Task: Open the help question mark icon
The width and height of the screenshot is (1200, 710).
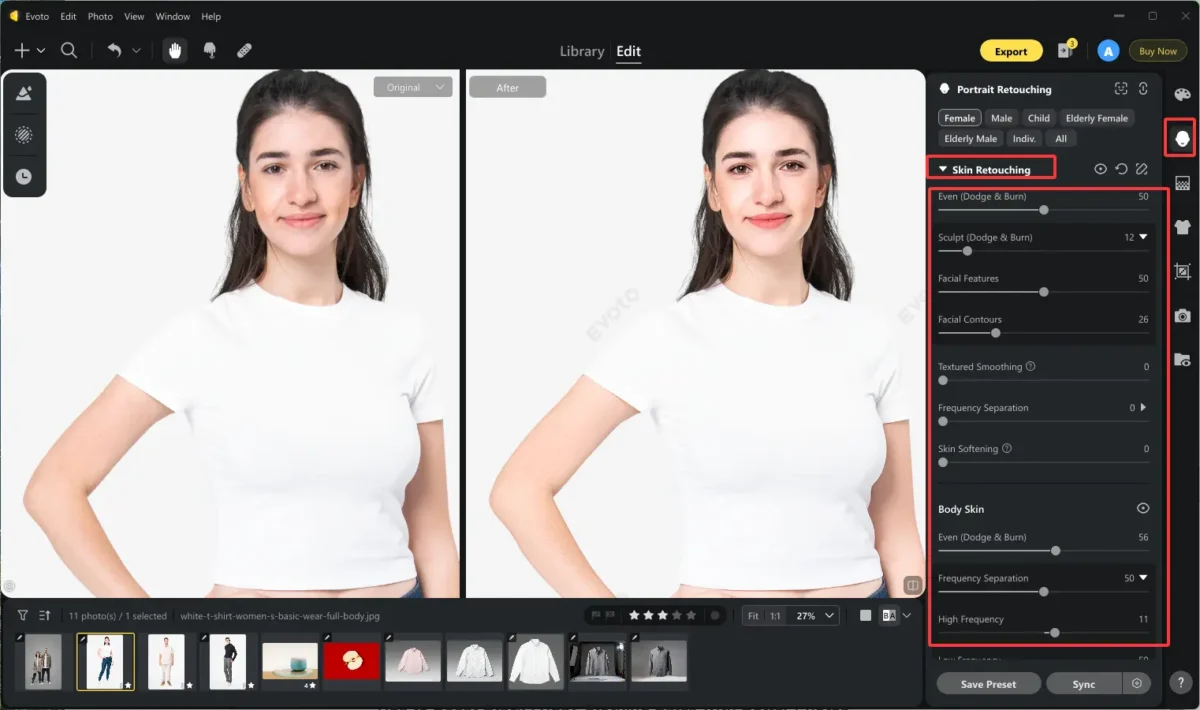Action: [x=1181, y=683]
